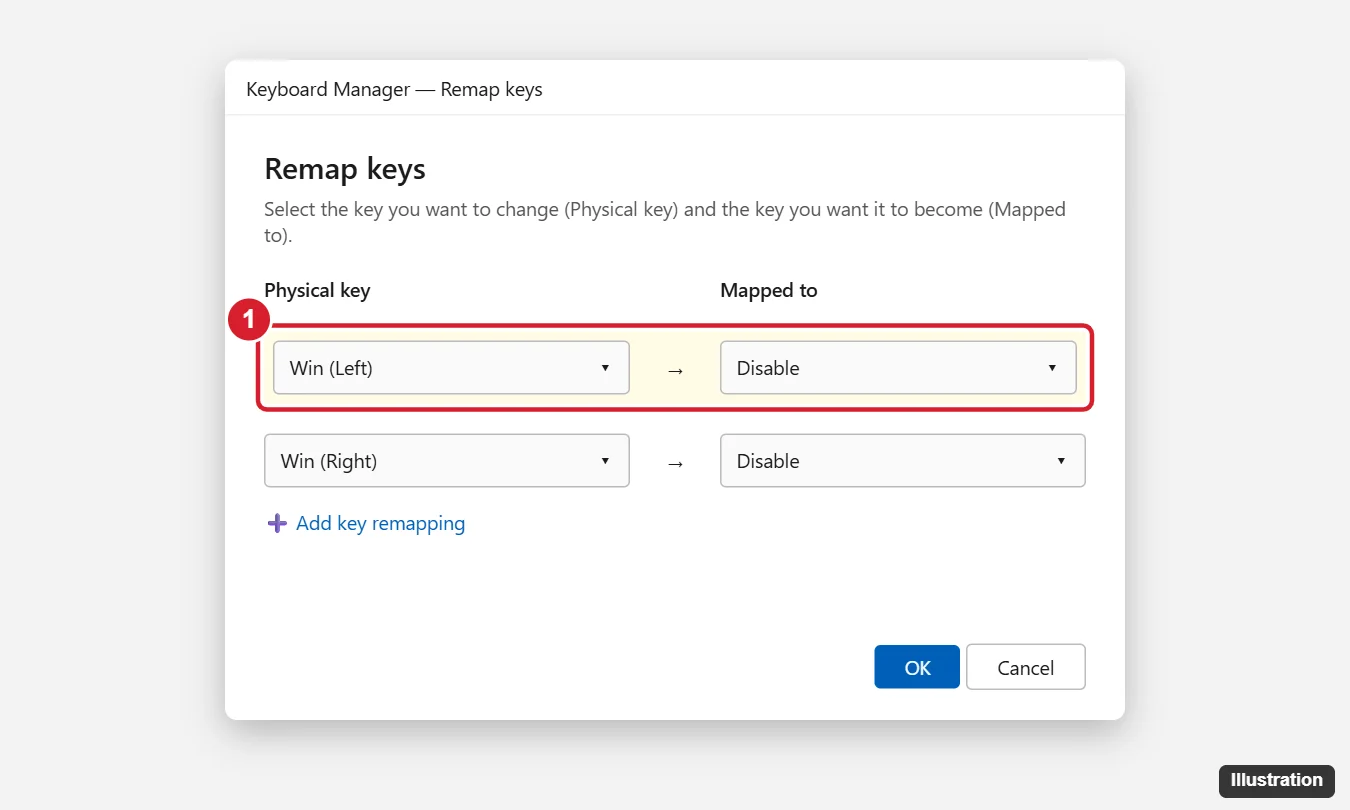Click the Keyboard Manager — Remap keys title
Viewport: 1350px width, 810px height.
click(394, 89)
